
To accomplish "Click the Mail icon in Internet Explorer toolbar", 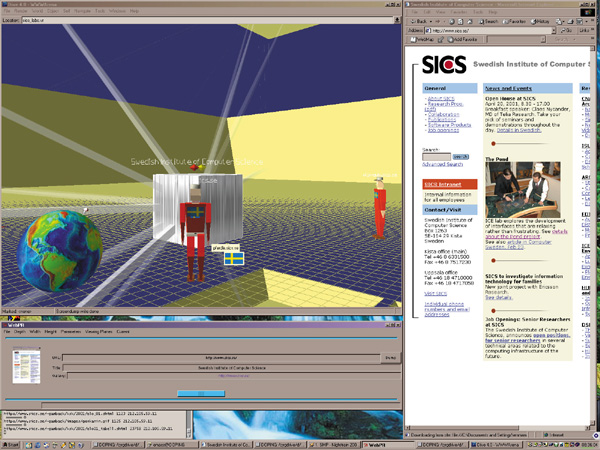I will click(x=560, y=21).
